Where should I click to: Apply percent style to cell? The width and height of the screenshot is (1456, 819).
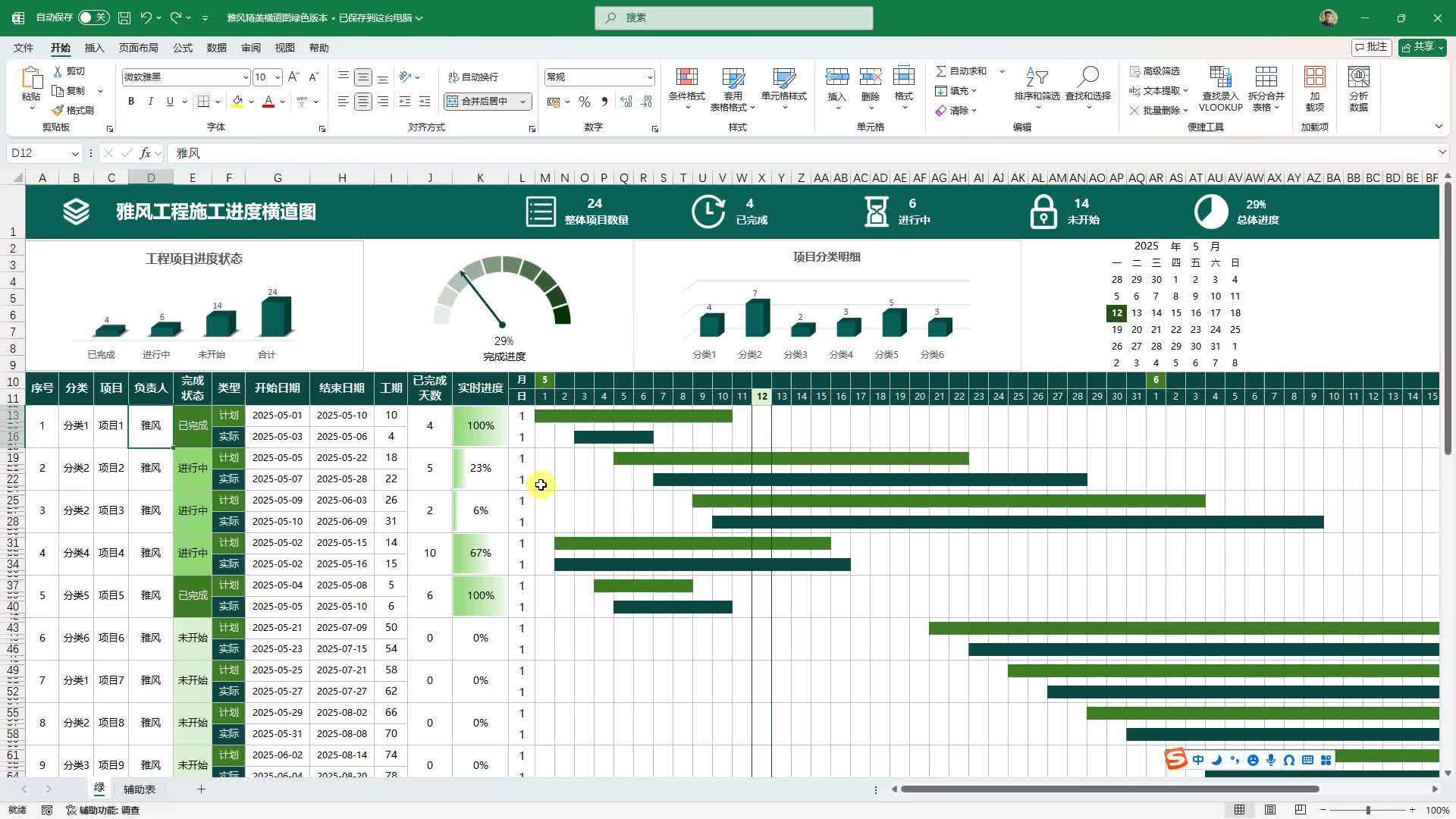[584, 102]
